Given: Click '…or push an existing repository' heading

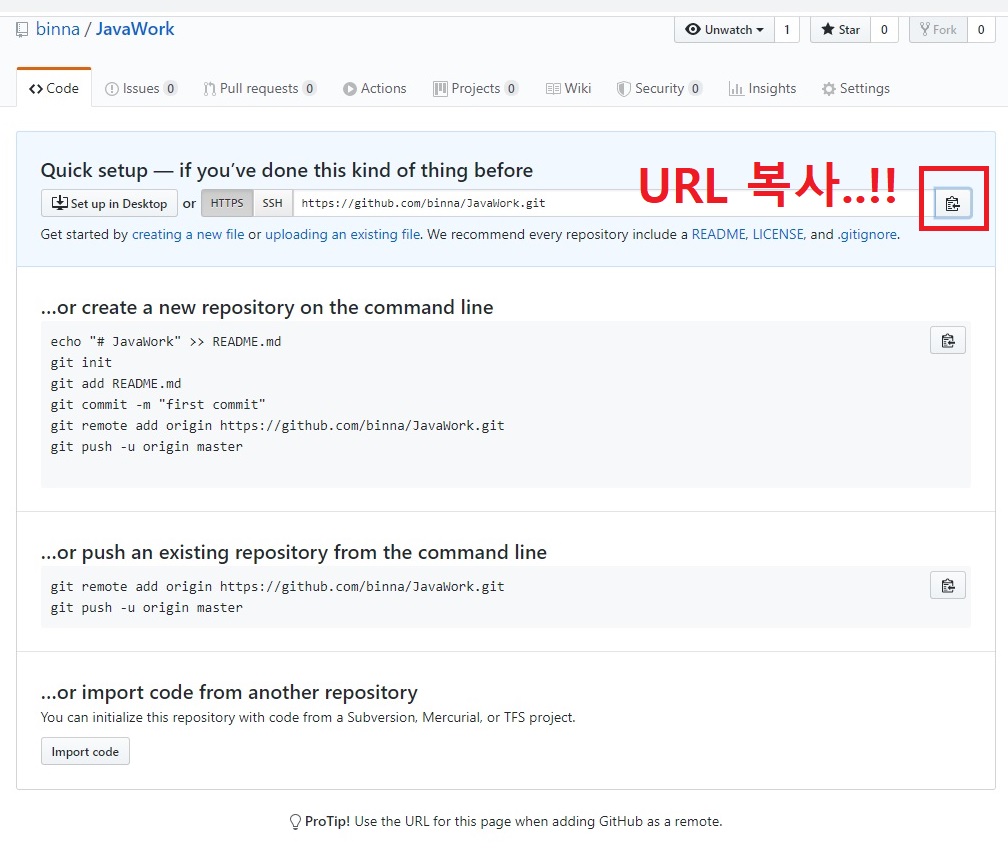Looking at the screenshot, I should (x=294, y=552).
